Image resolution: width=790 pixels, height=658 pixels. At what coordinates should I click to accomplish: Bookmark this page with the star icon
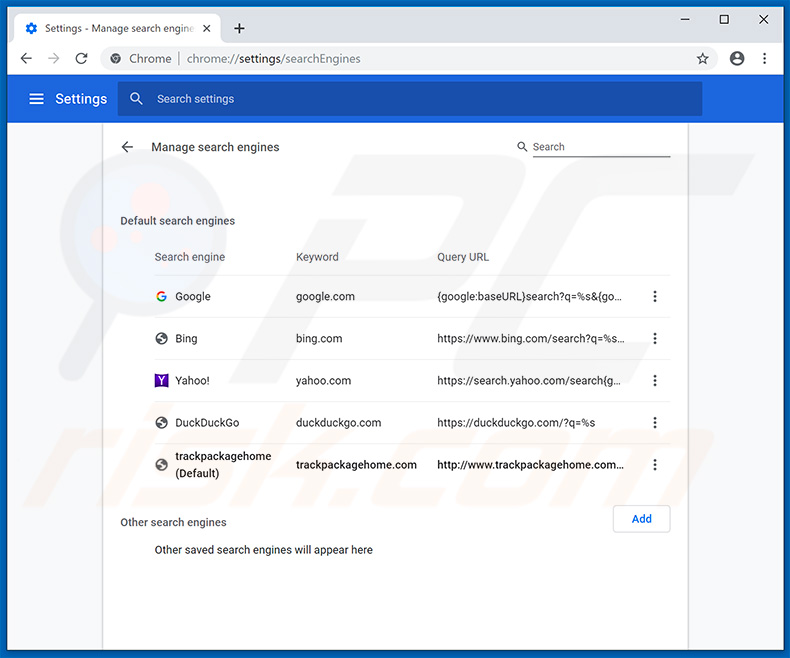point(702,58)
